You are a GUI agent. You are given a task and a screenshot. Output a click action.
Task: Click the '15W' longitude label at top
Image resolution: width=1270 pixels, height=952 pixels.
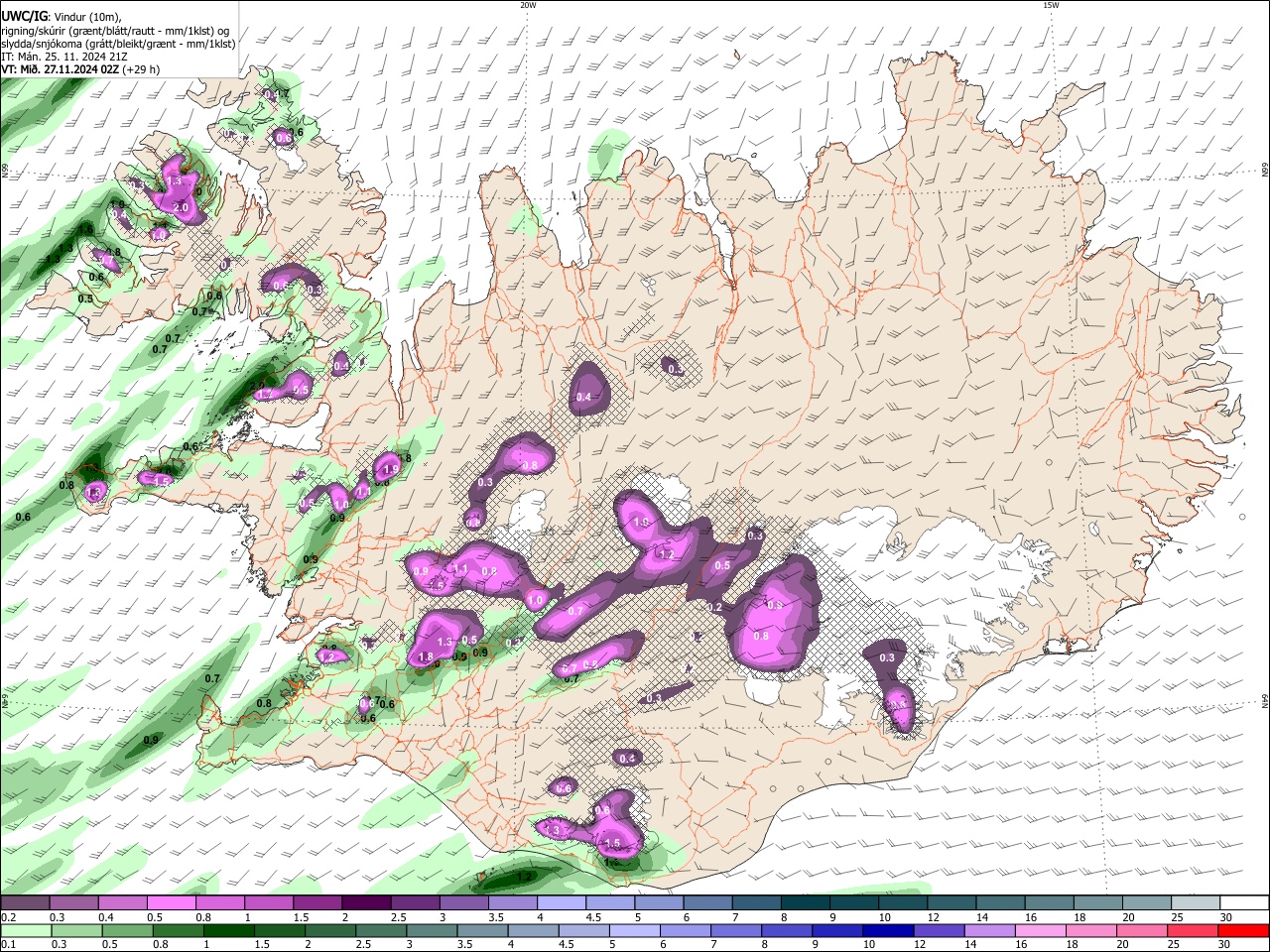(1051, 4)
